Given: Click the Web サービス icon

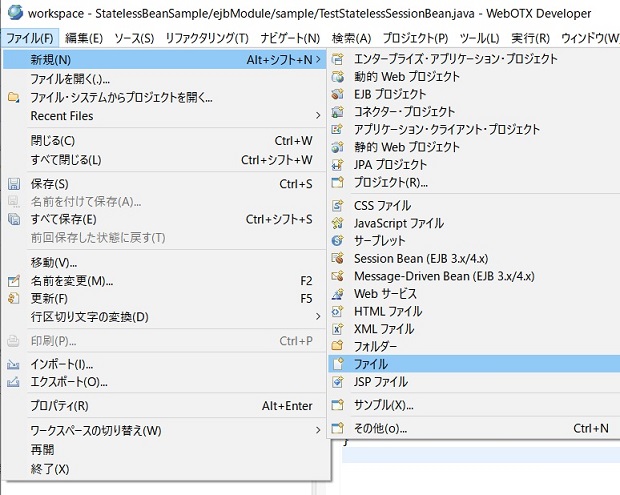Looking at the screenshot, I should click(x=337, y=294).
